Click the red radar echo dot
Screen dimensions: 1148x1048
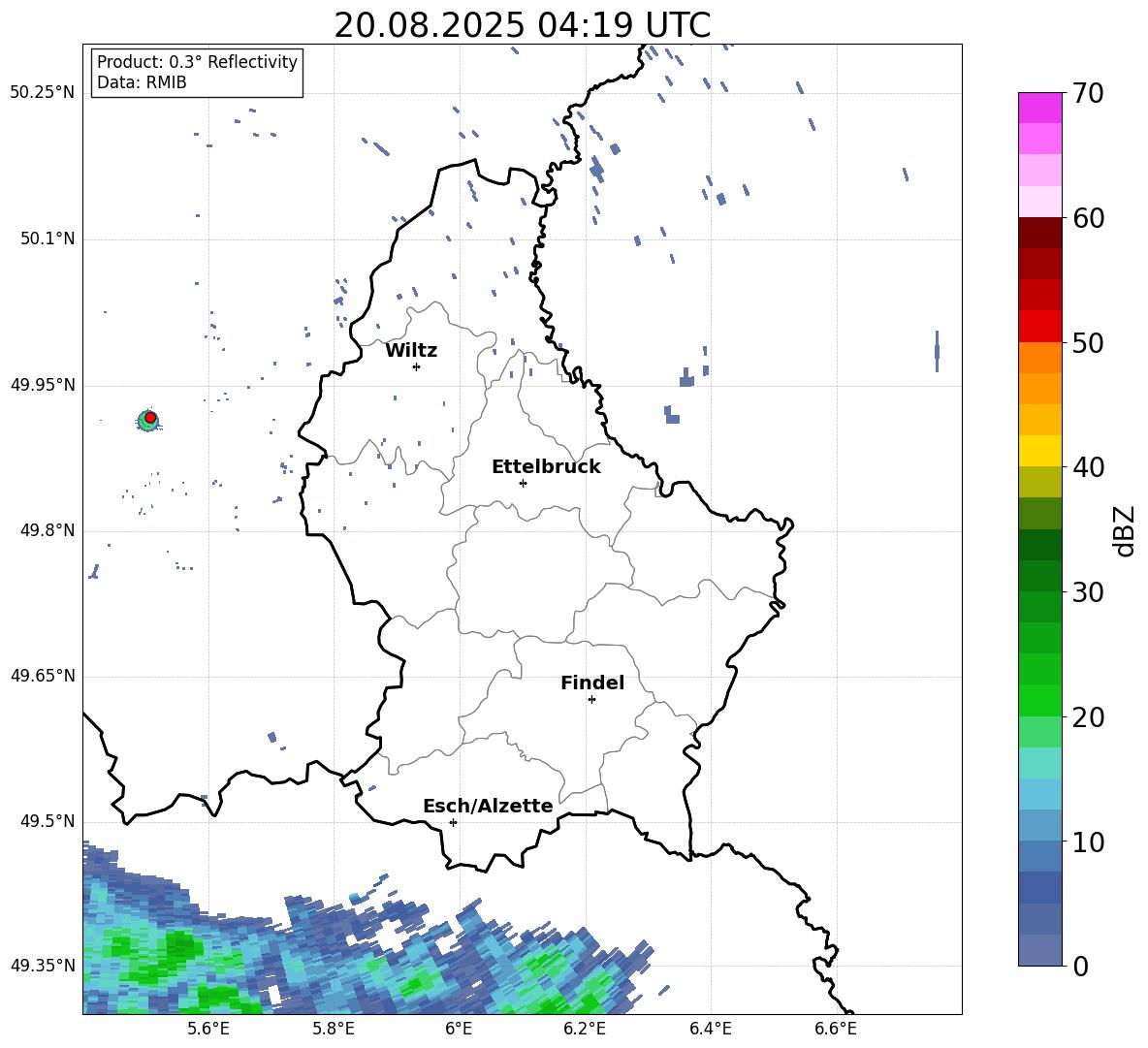pos(150,418)
